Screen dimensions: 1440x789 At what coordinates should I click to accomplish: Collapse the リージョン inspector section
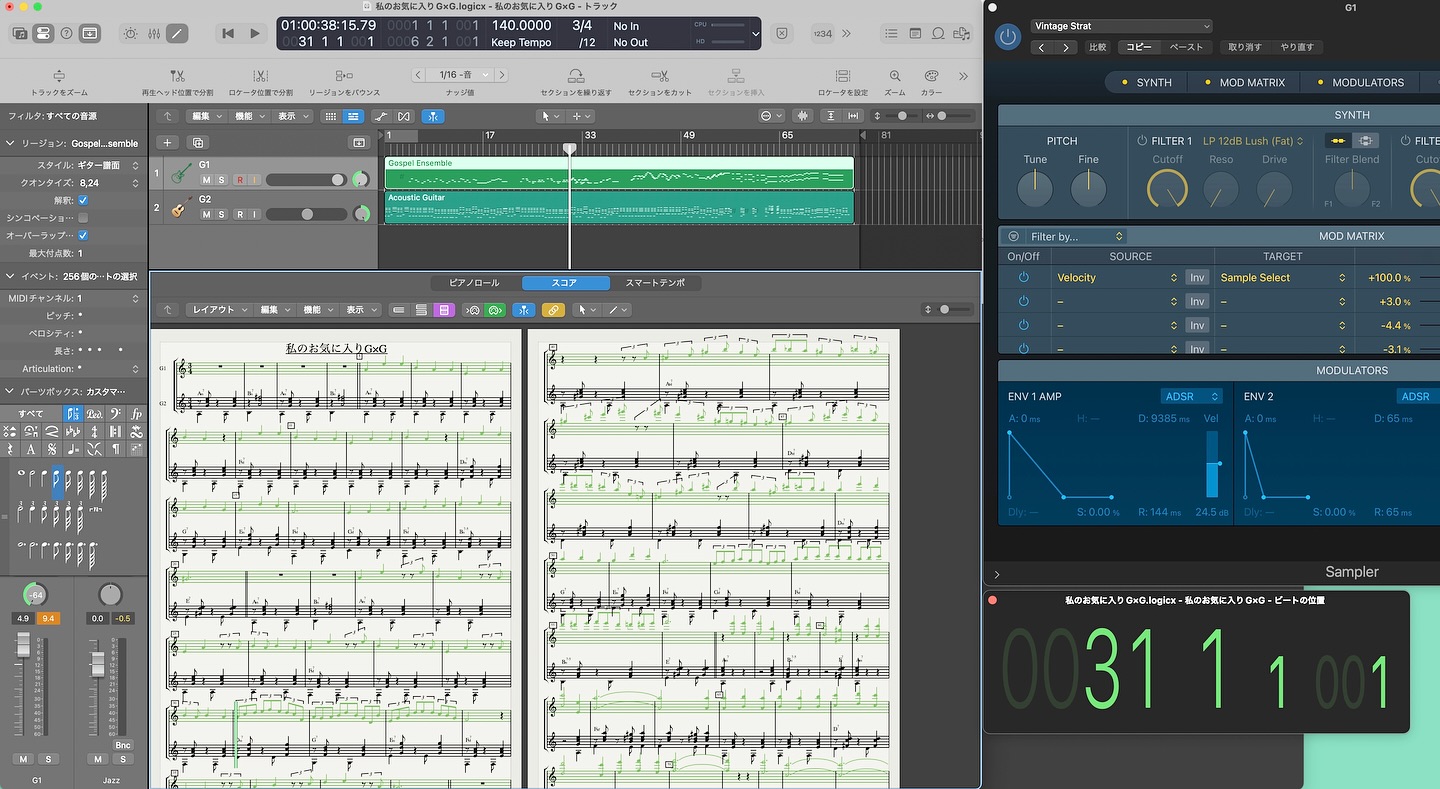point(11,143)
